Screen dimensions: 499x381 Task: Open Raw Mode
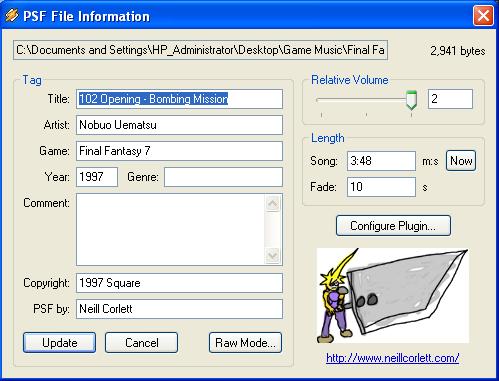click(x=245, y=342)
